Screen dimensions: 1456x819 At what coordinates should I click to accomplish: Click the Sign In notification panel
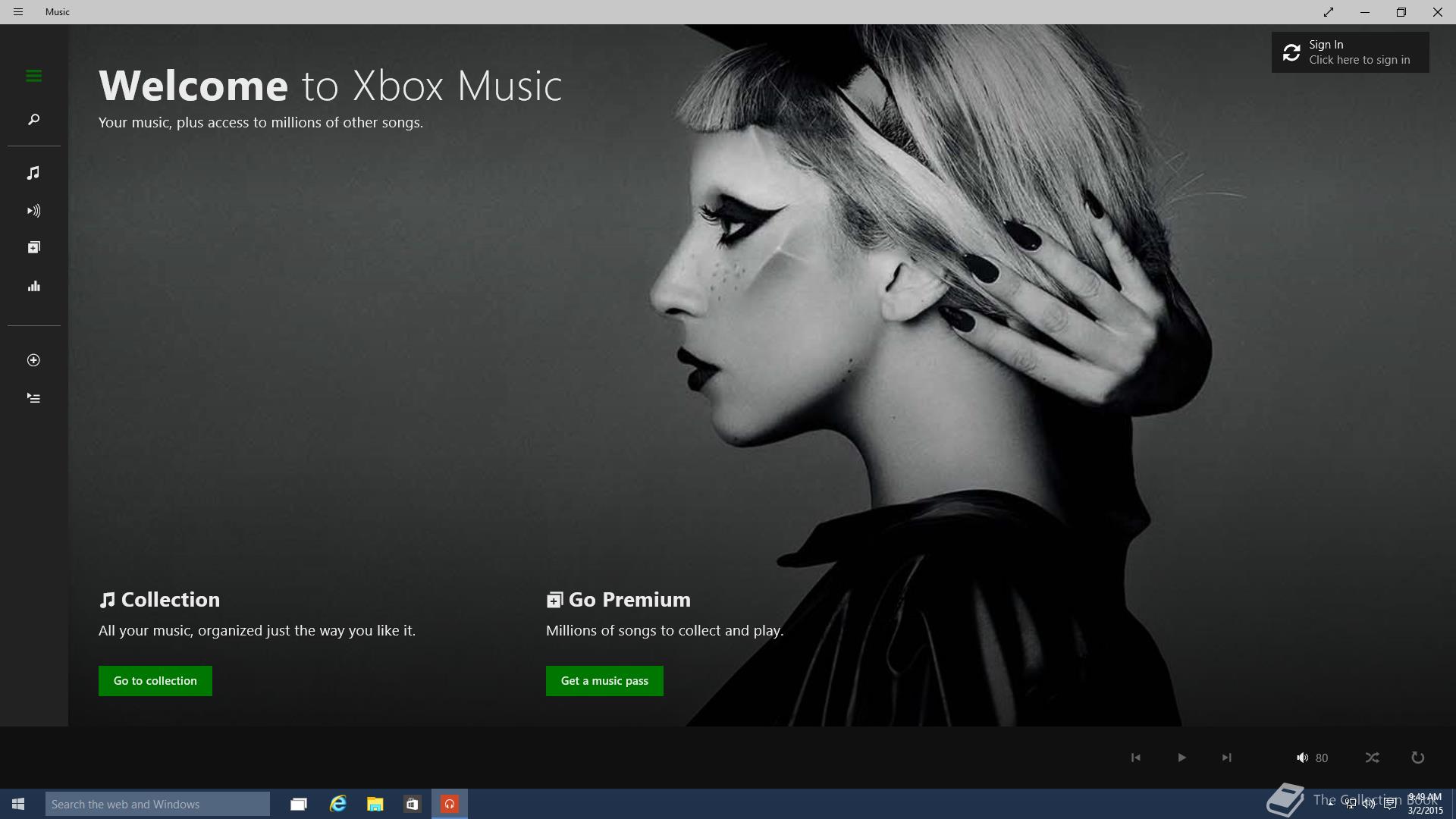tap(1350, 52)
